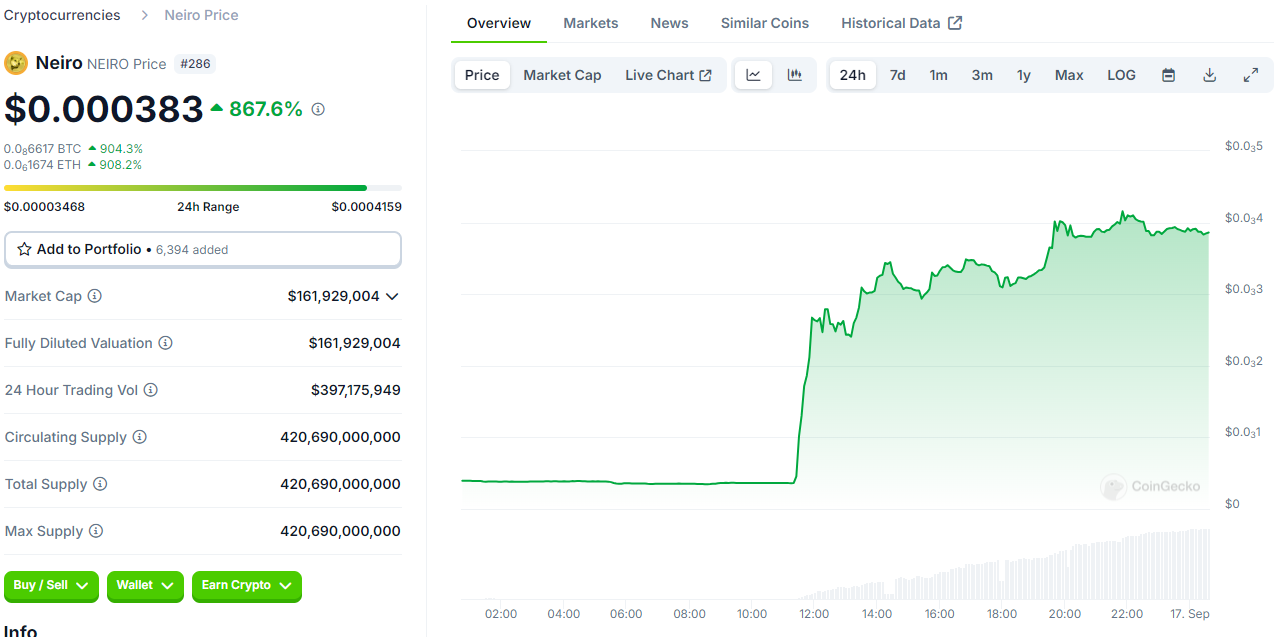
Task: Click the 17. Sep axis label
Action: point(1188,614)
